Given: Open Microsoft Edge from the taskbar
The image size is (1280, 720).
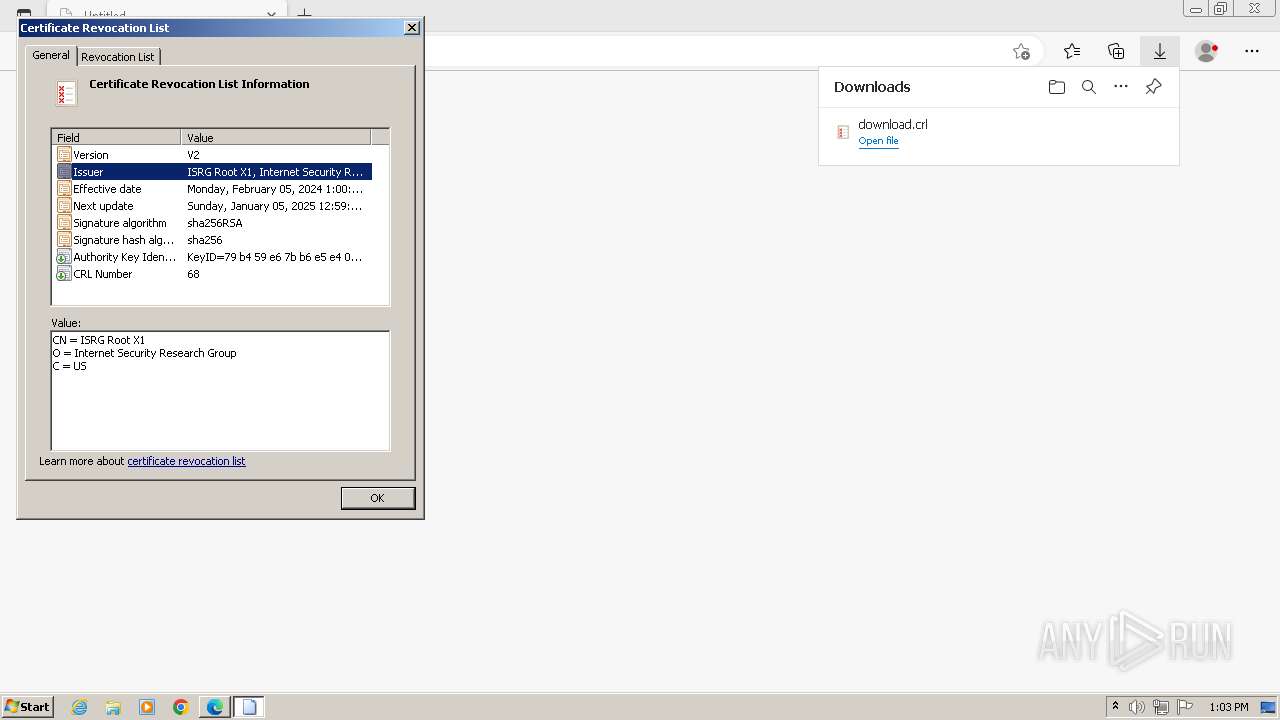Looking at the screenshot, I should point(215,707).
